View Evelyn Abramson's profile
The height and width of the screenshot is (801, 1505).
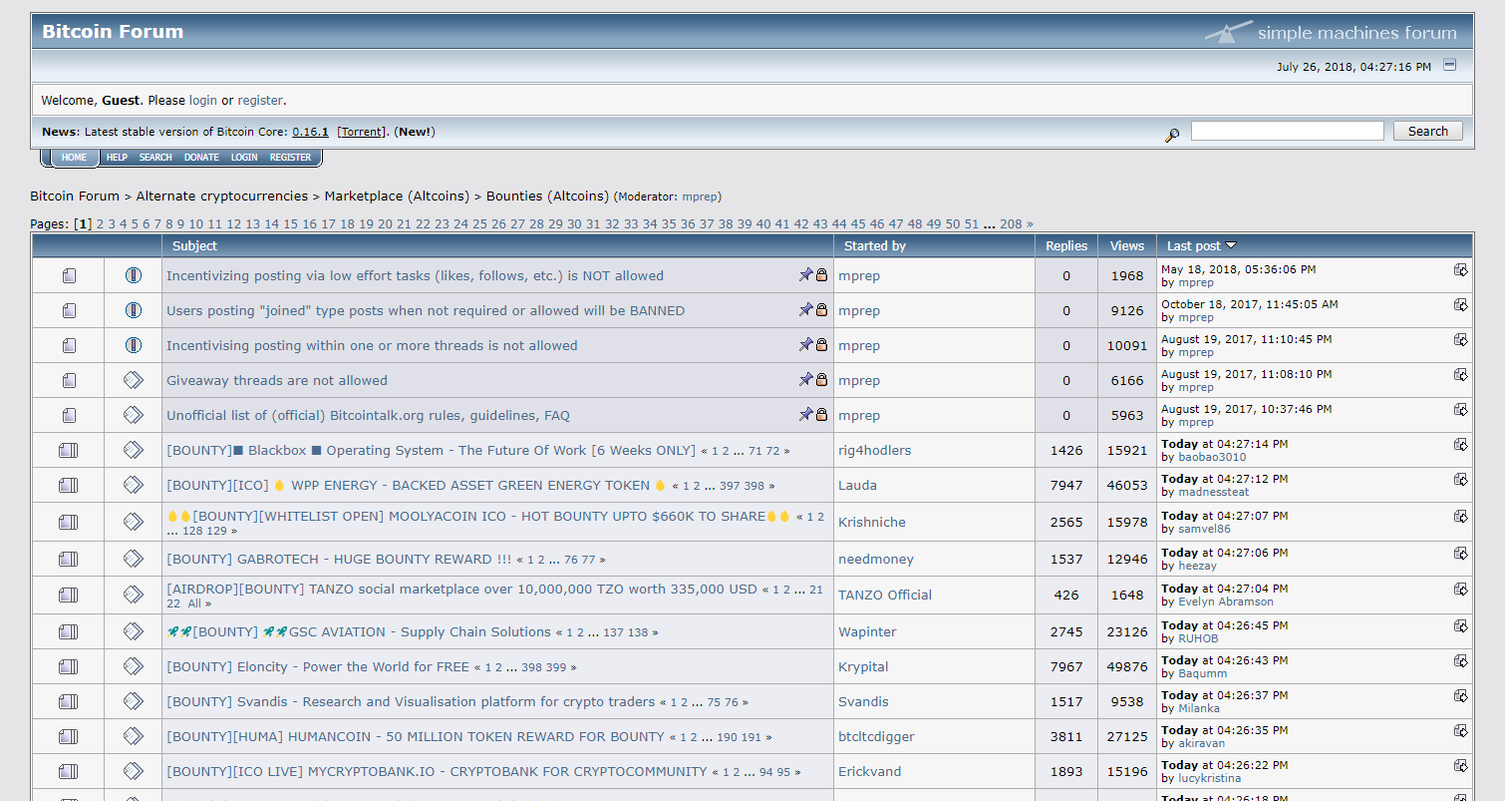pyautogui.click(x=1226, y=602)
